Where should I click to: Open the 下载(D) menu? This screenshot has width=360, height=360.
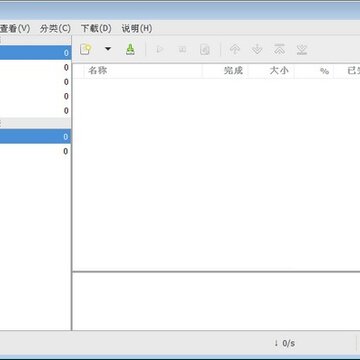point(96,29)
